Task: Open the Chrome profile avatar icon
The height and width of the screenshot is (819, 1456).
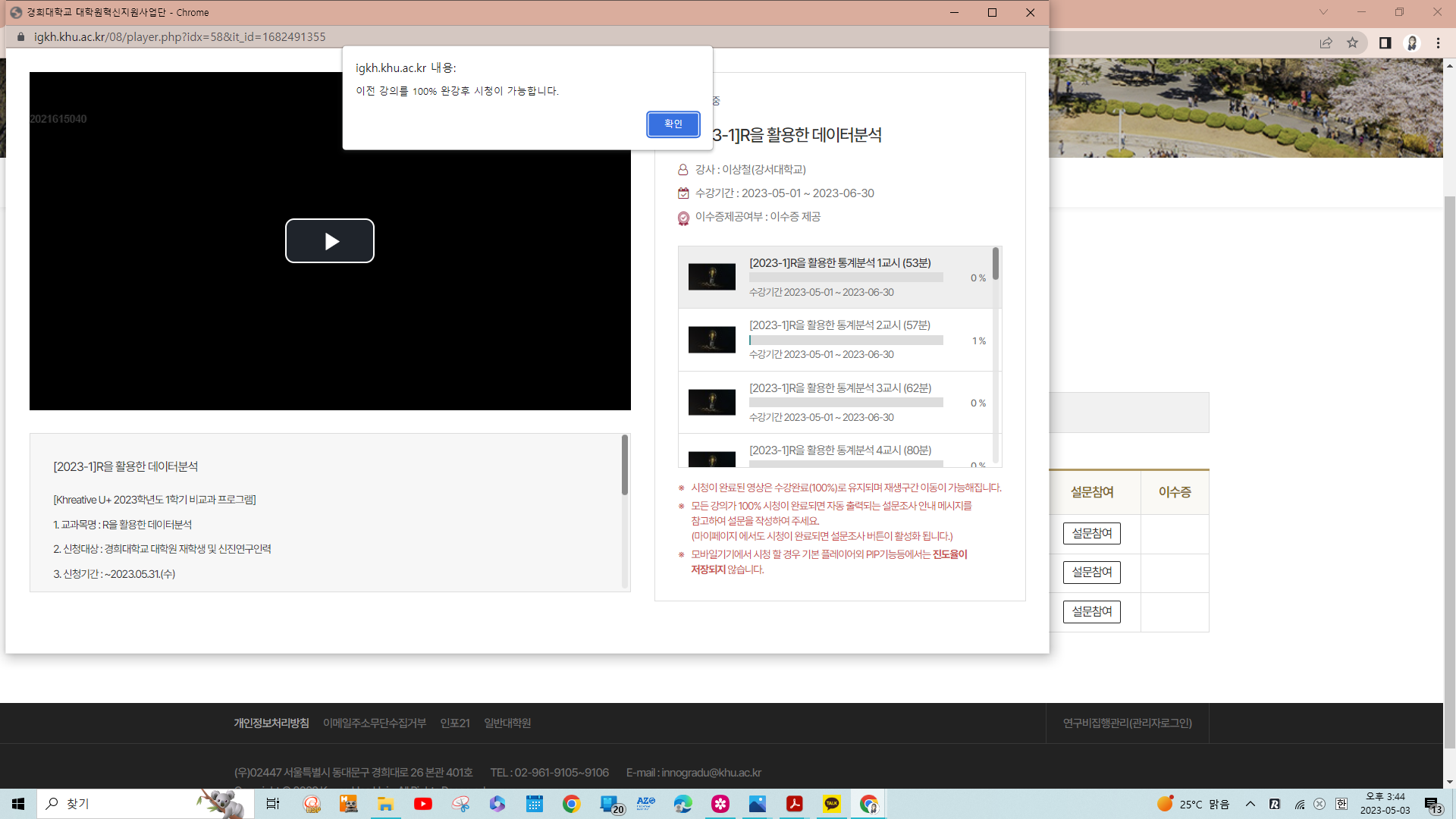Action: pyautogui.click(x=1412, y=43)
